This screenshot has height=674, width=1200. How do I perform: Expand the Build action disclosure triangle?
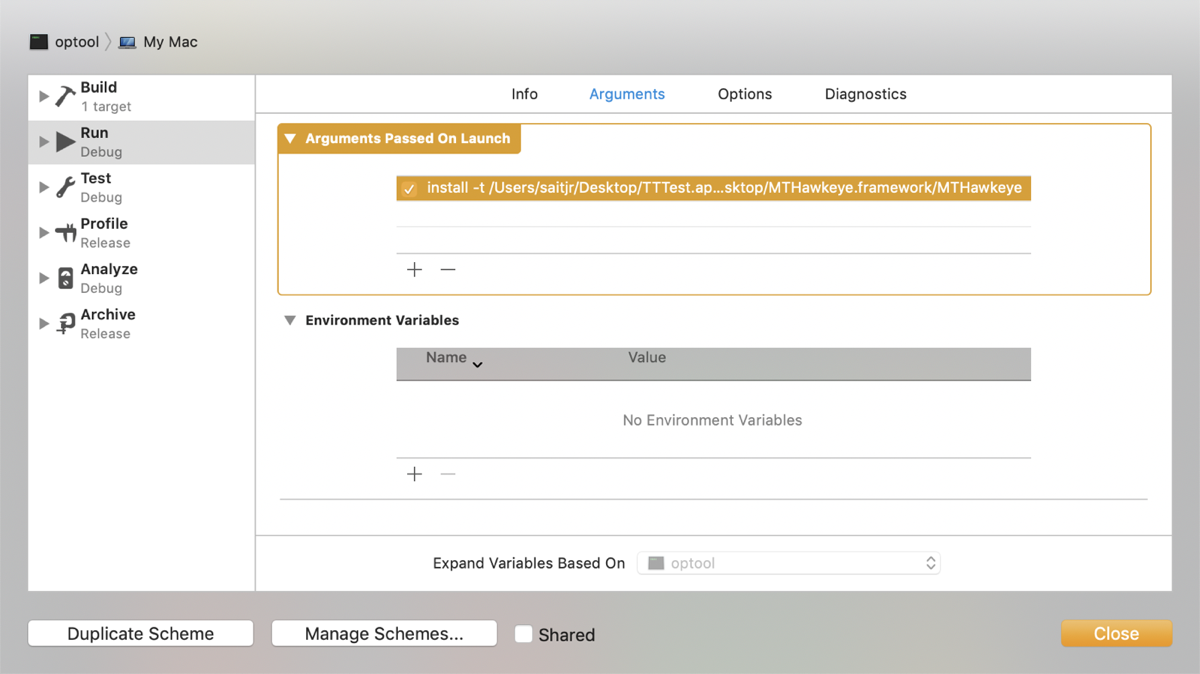click(x=44, y=96)
